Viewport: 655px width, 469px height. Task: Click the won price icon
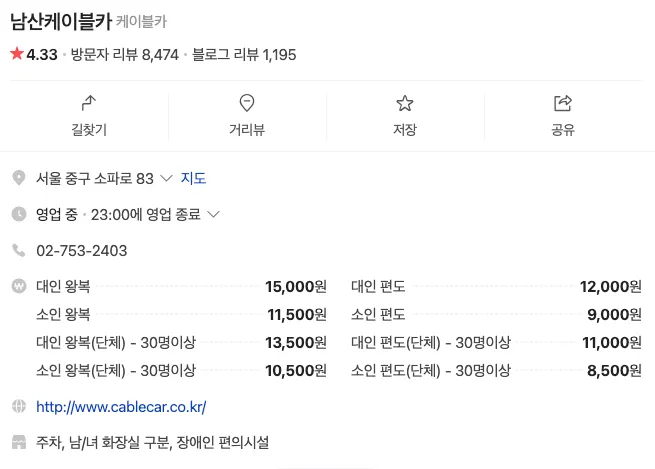(18, 286)
